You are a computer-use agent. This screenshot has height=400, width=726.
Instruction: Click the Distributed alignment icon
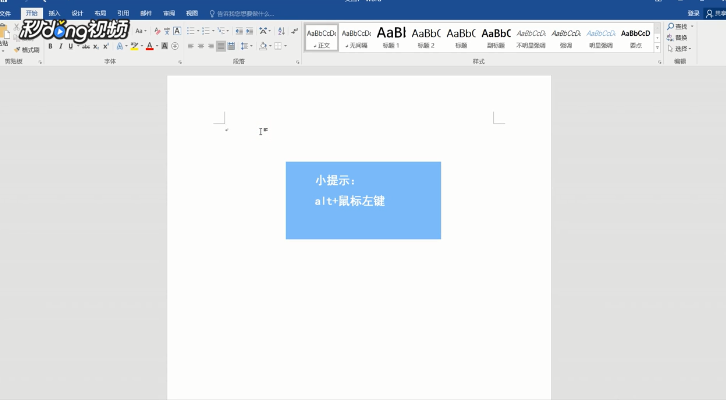coord(232,46)
